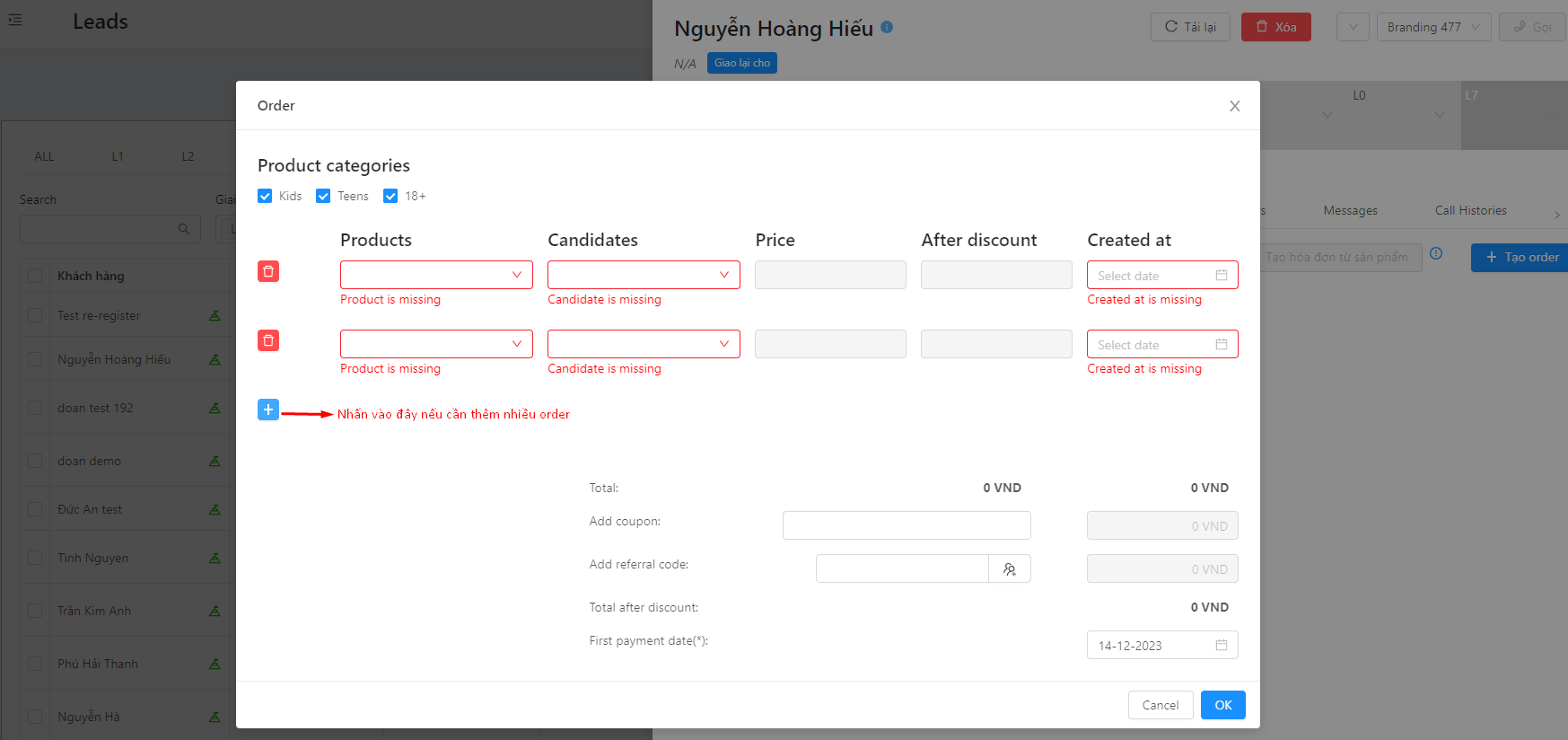Confirm the order with OK
The width and height of the screenshot is (1568, 740).
(x=1223, y=705)
